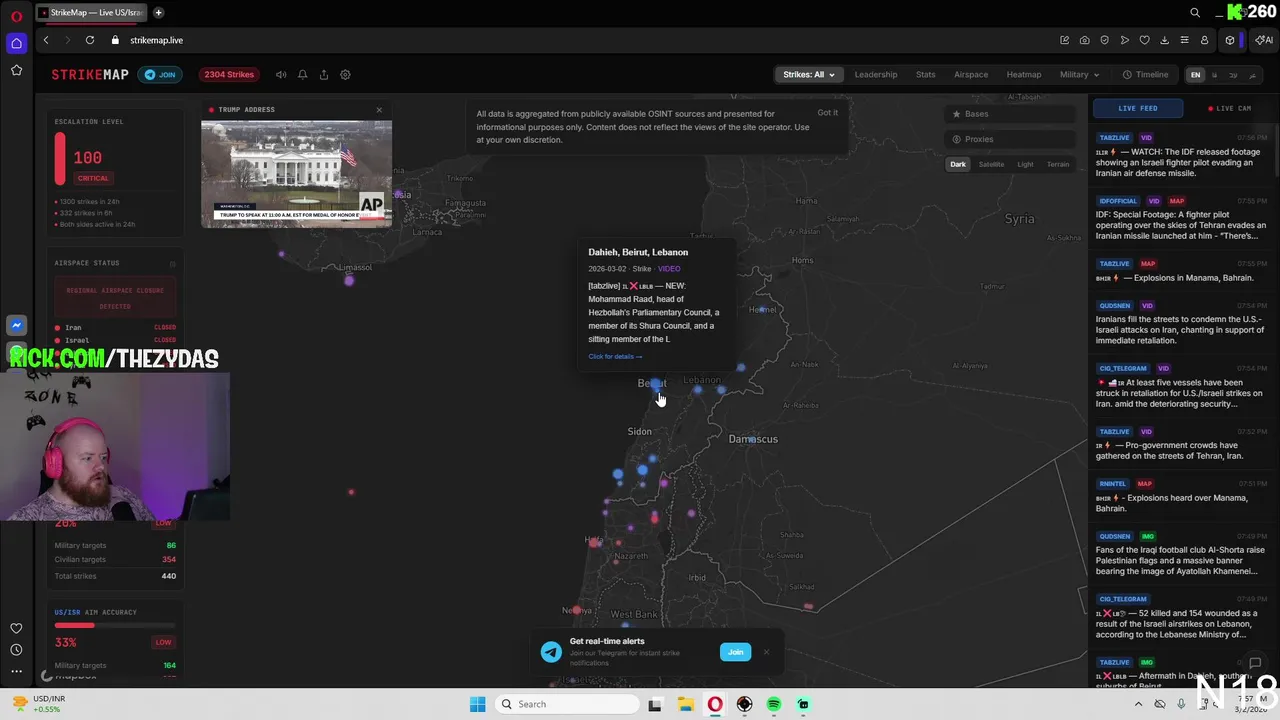Select the Satellite map style

pyautogui.click(x=991, y=164)
